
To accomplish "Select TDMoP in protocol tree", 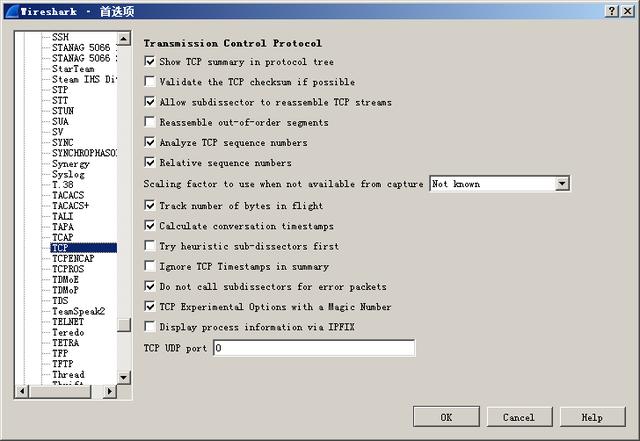I will (65, 290).
